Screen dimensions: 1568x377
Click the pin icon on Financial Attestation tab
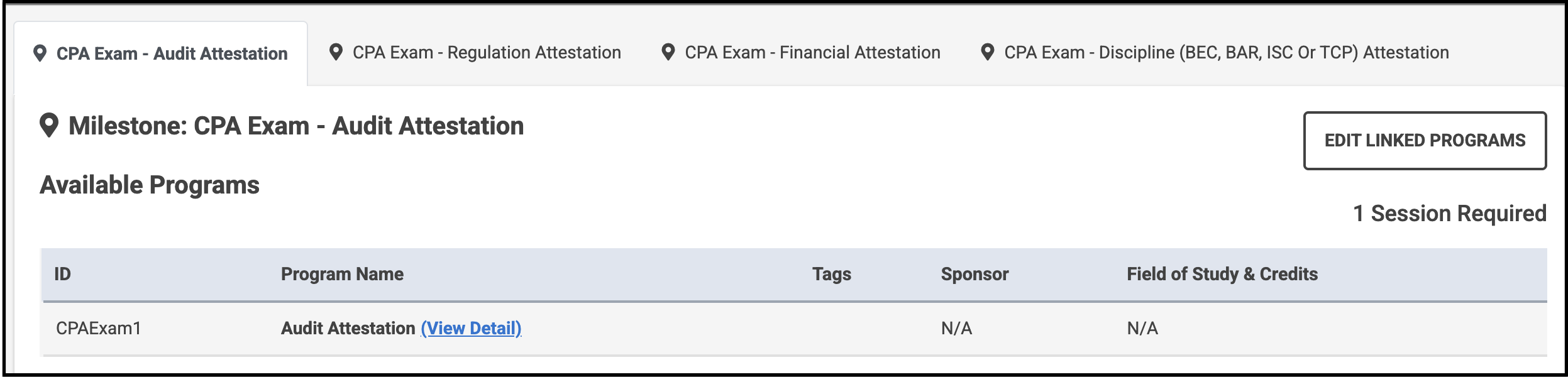(x=668, y=52)
